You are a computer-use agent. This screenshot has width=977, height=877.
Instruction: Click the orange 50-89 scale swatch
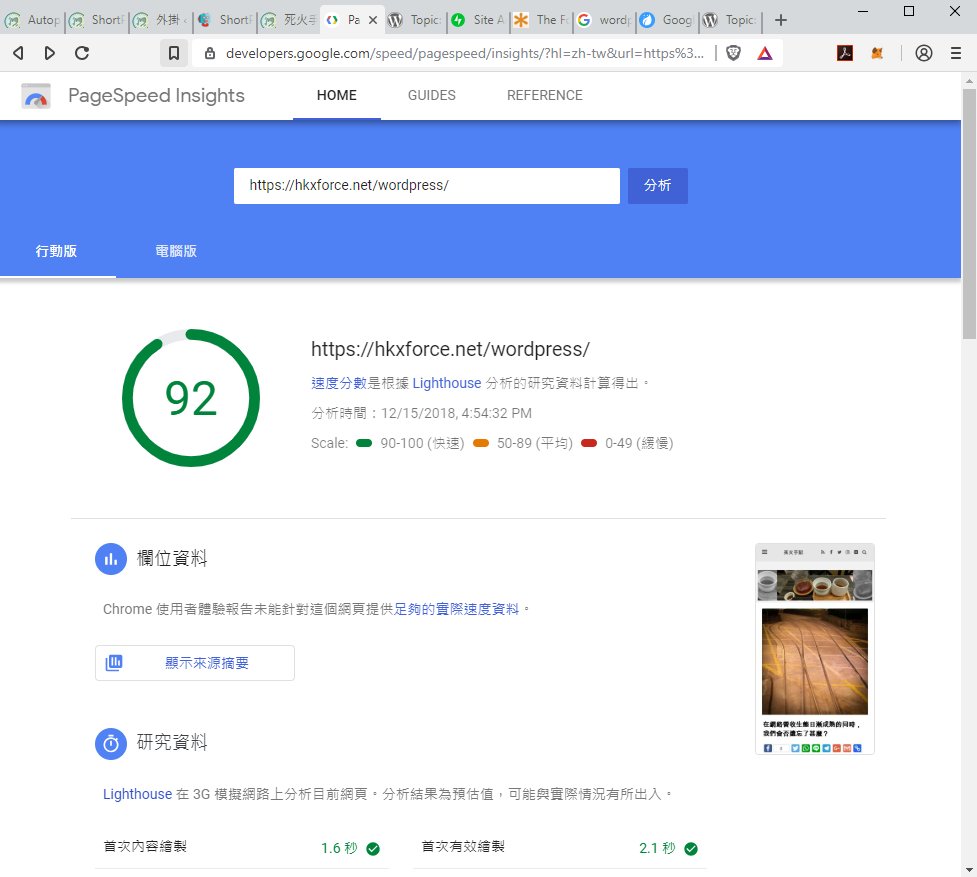[481, 443]
